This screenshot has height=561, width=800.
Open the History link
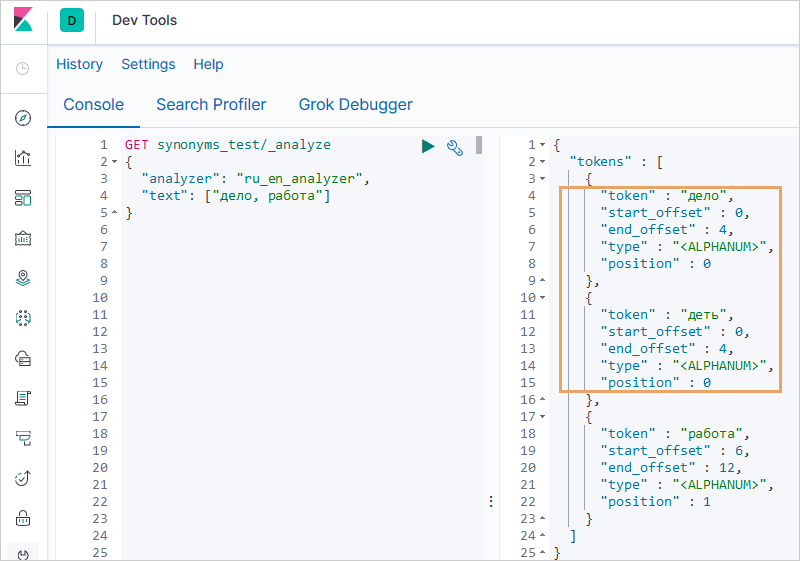pos(79,64)
